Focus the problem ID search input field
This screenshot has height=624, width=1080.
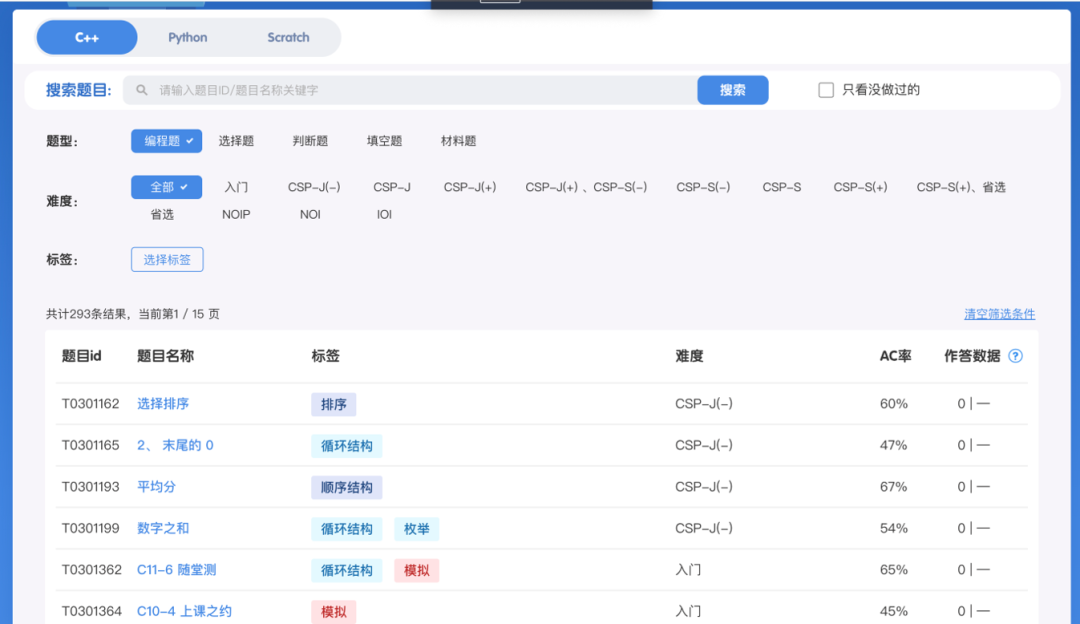[x=410, y=90]
